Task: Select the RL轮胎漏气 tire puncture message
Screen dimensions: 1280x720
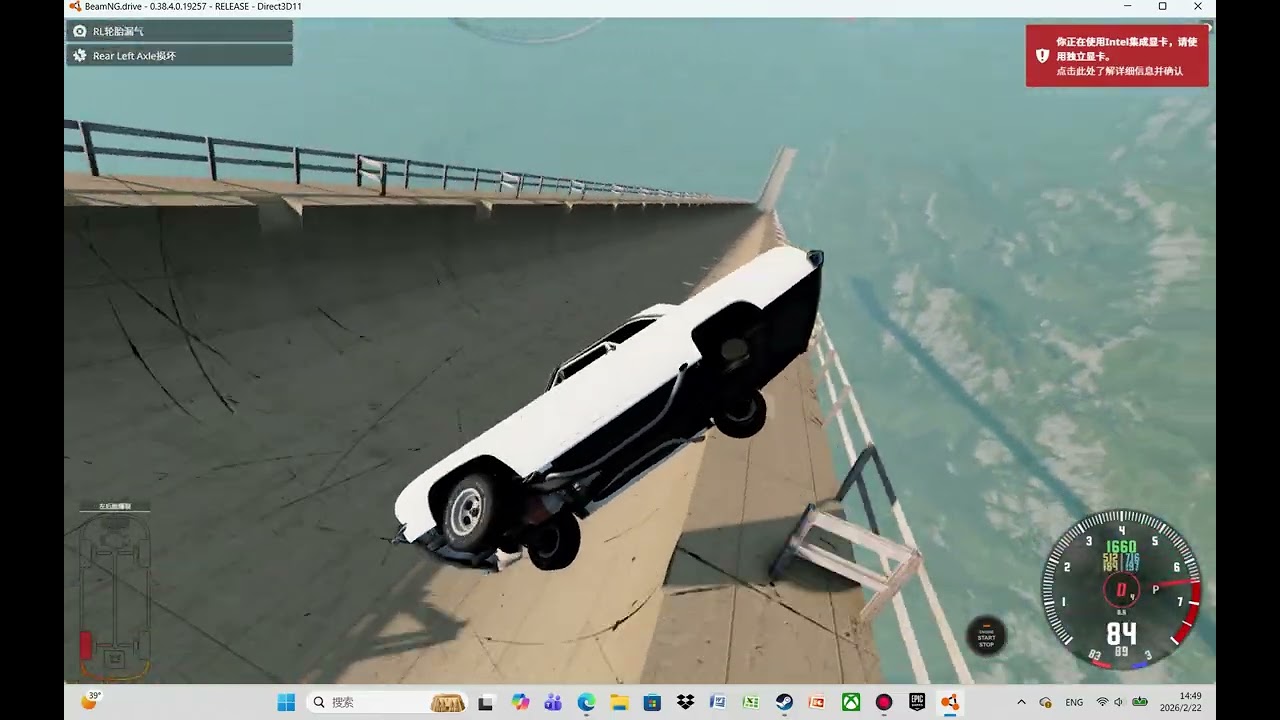Action: coord(179,31)
